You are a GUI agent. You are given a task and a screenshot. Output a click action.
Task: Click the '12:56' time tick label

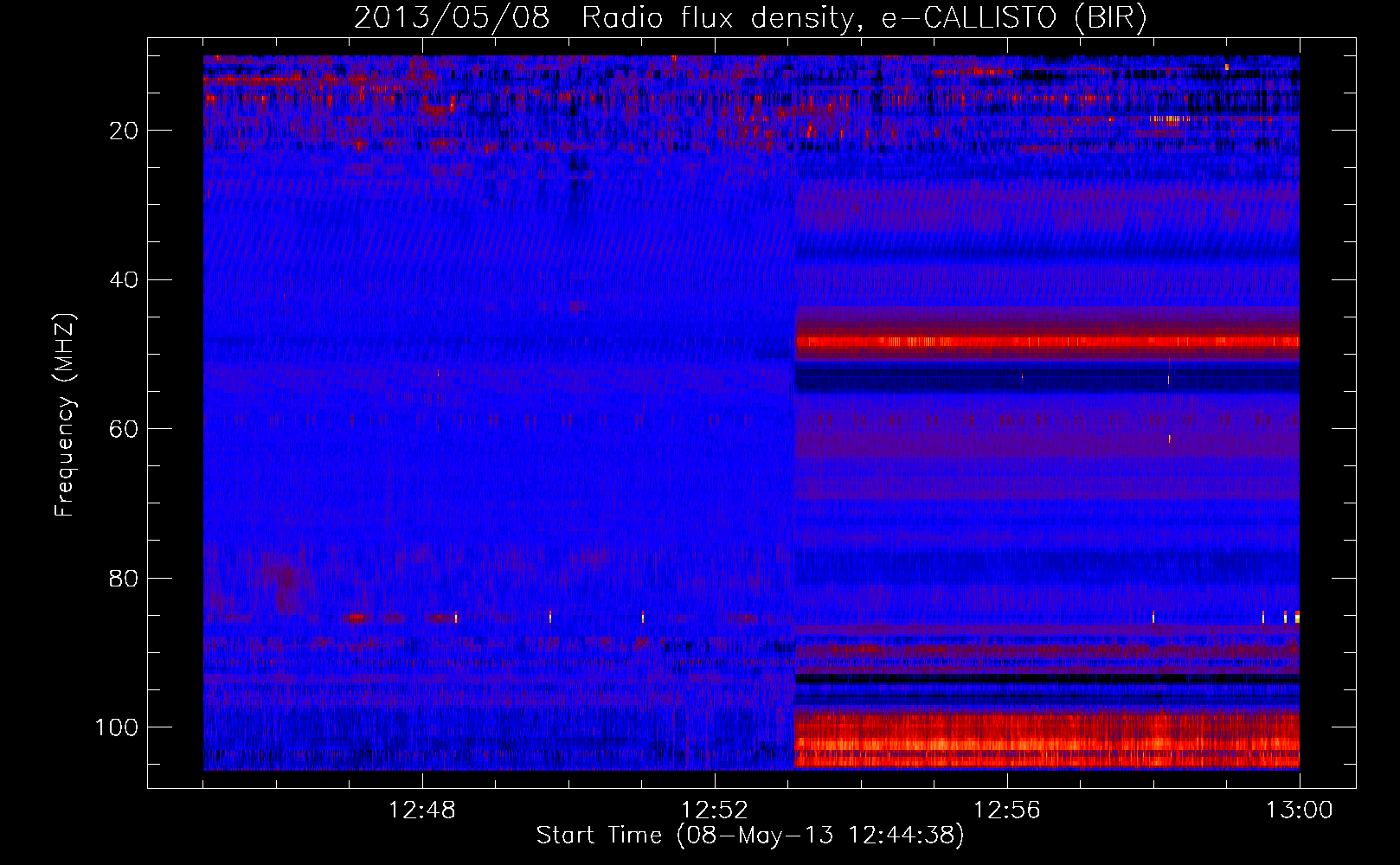click(x=1007, y=811)
